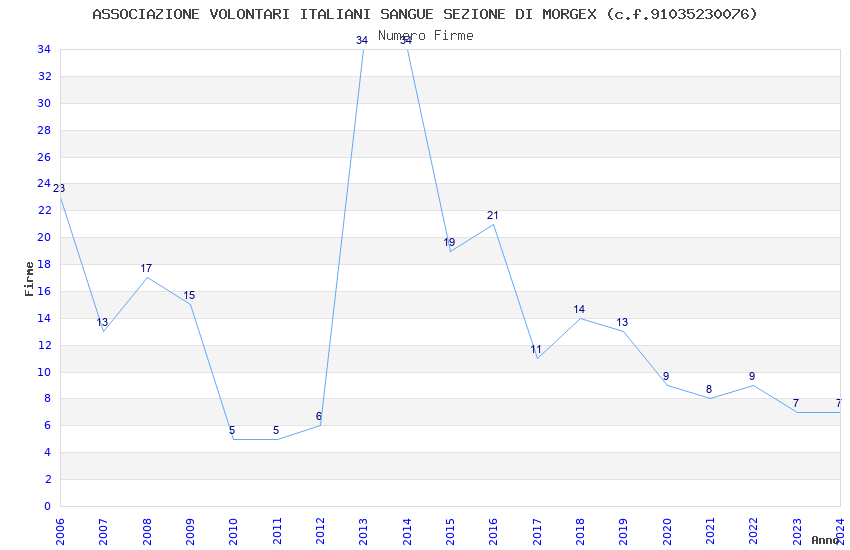Image resolution: width=850 pixels, height=550 pixels.
Task: Click the data label 11 for 2017
Action: pyautogui.click(x=536, y=350)
